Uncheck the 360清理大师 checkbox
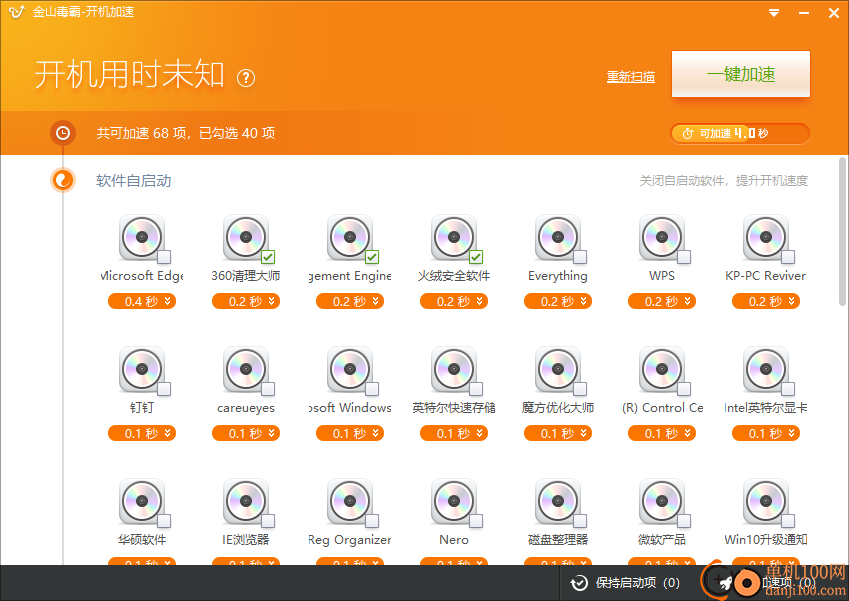Image resolution: width=849 pixels, height=601 pixels. [268, 257]
